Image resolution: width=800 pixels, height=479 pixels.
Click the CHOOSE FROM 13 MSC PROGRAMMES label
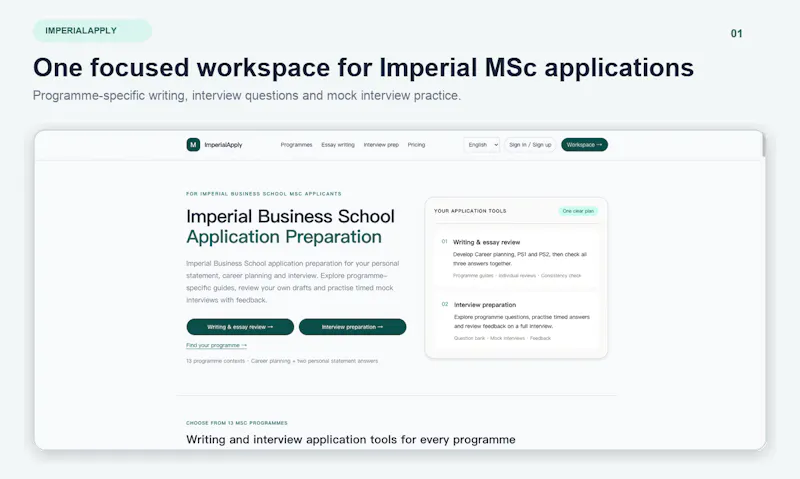[237, 423]
